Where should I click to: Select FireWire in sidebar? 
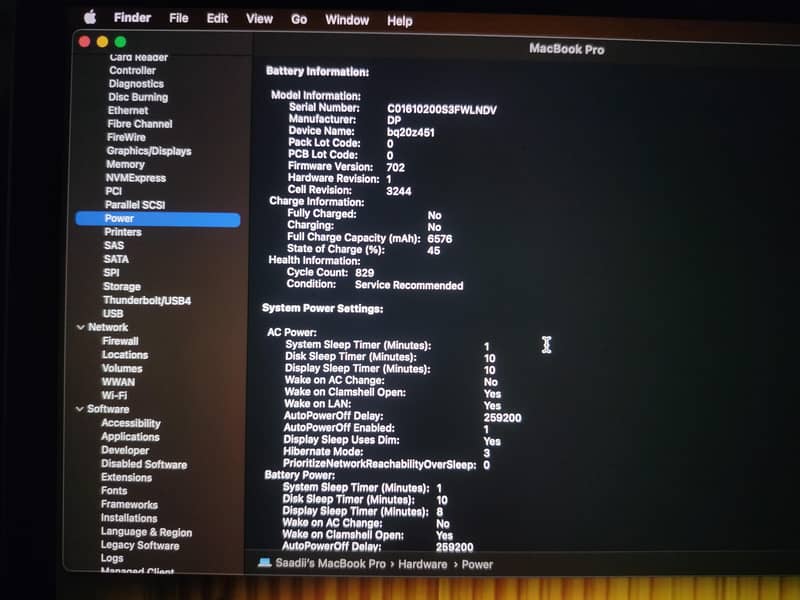[126, 137]
